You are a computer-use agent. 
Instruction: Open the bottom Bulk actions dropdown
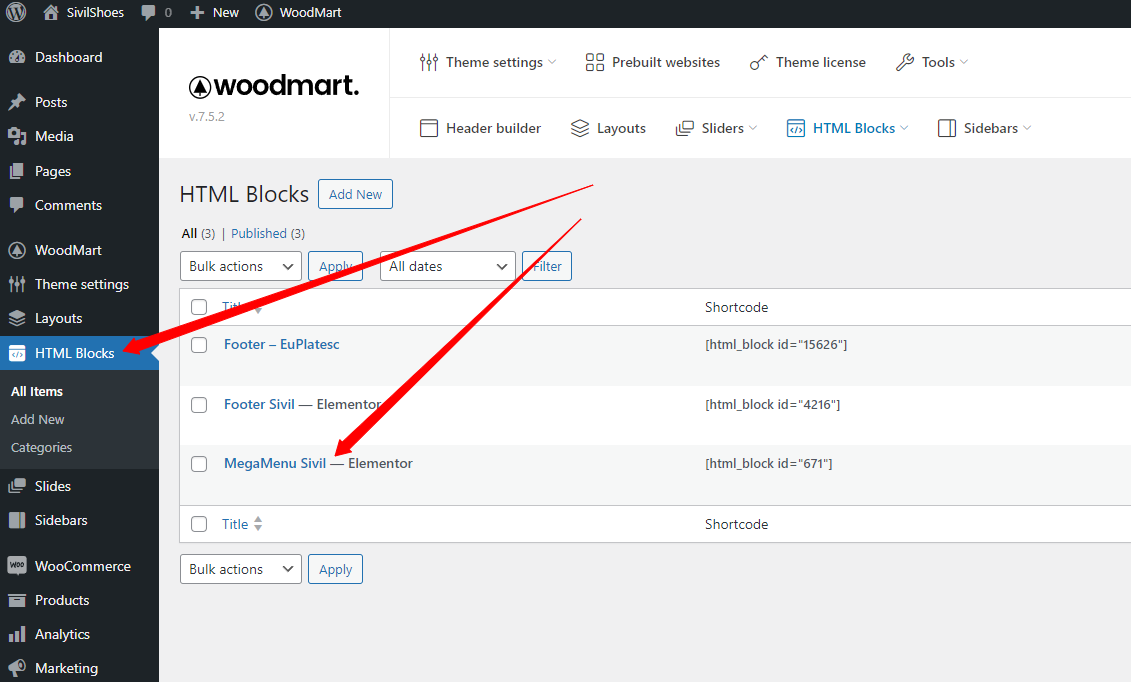pyautogui.click(x=241, y=569)
